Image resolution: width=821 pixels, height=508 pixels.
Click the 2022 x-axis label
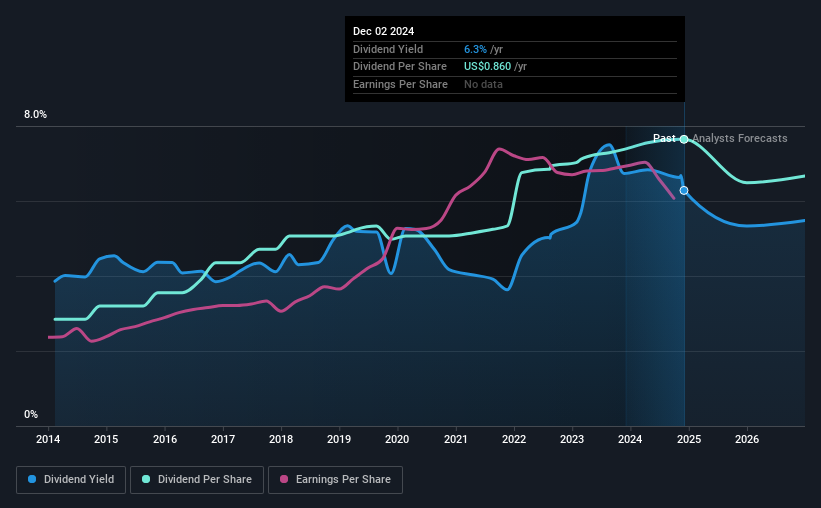pyautogui.click(x=514, y=439)
